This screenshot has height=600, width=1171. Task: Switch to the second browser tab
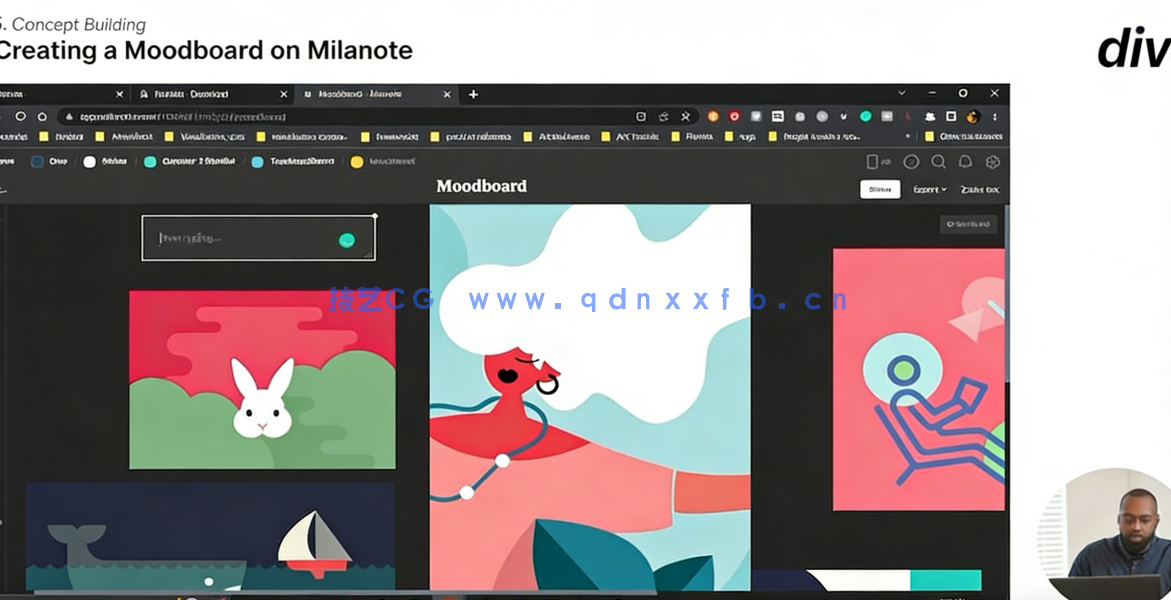pyautogui.click(x=205, y=95)
